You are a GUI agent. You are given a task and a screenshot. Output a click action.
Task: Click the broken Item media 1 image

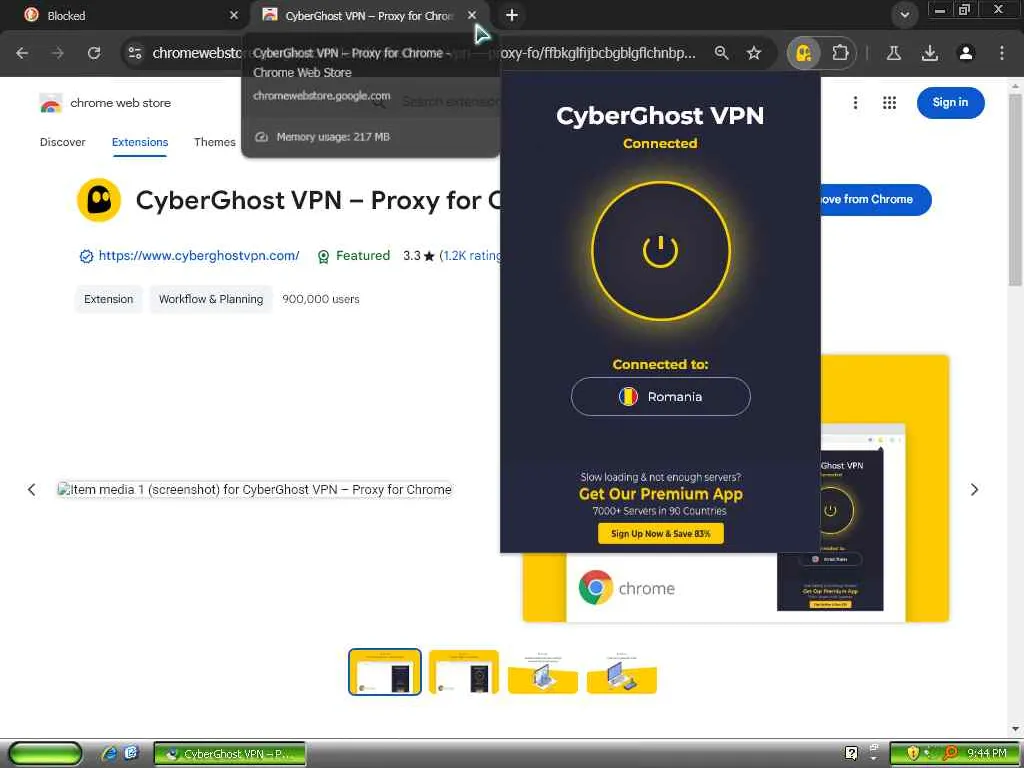255,489
